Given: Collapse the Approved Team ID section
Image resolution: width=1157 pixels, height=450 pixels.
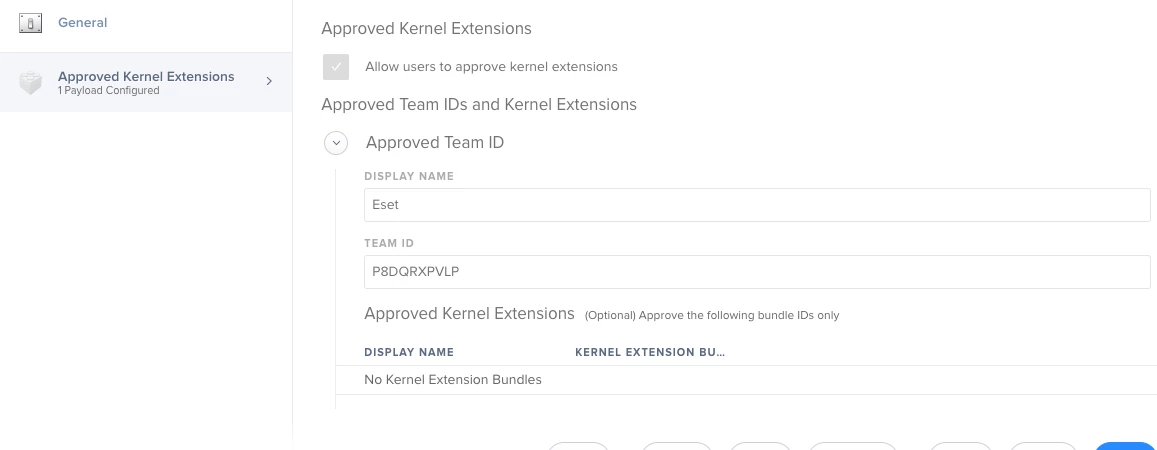Looking at the screenshot, I should coord(336,142).
